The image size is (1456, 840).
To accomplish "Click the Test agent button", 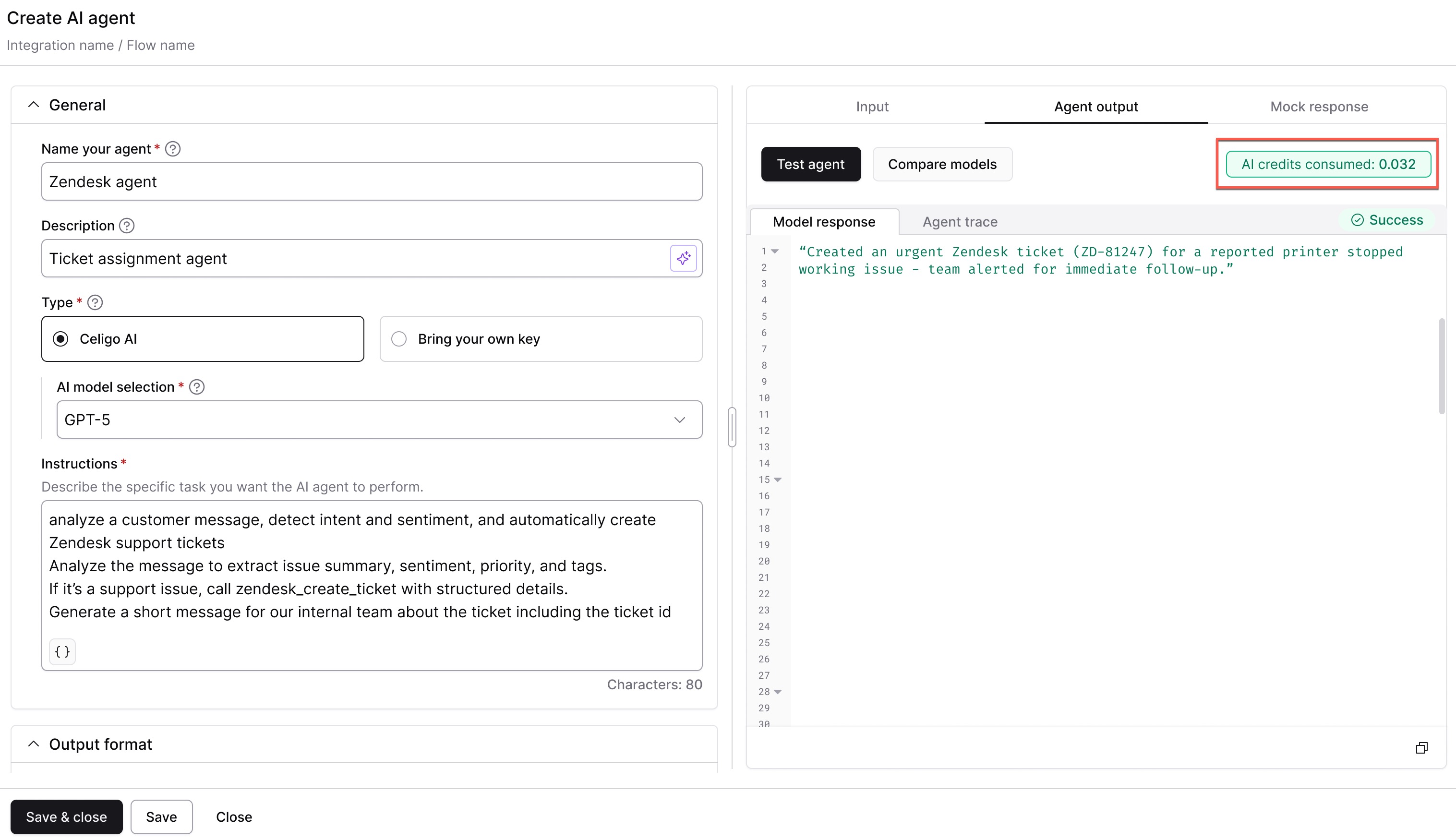I will (810, 164).
